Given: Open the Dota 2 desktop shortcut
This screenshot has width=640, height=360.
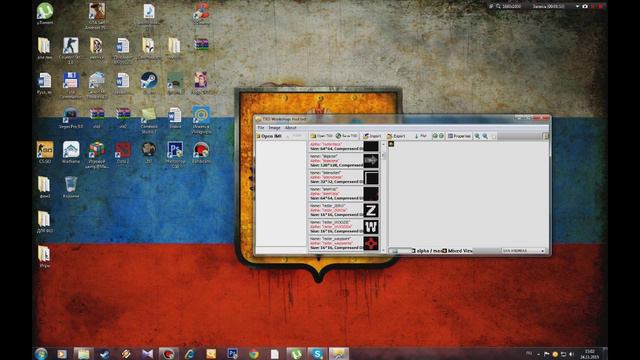Looking at the screenshot, I should [123, 152].
